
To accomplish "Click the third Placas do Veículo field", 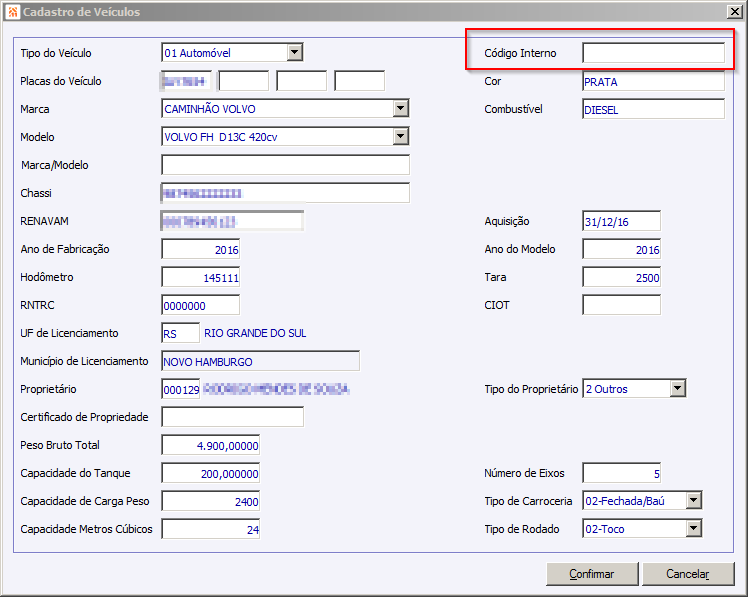I will (301, 81).
